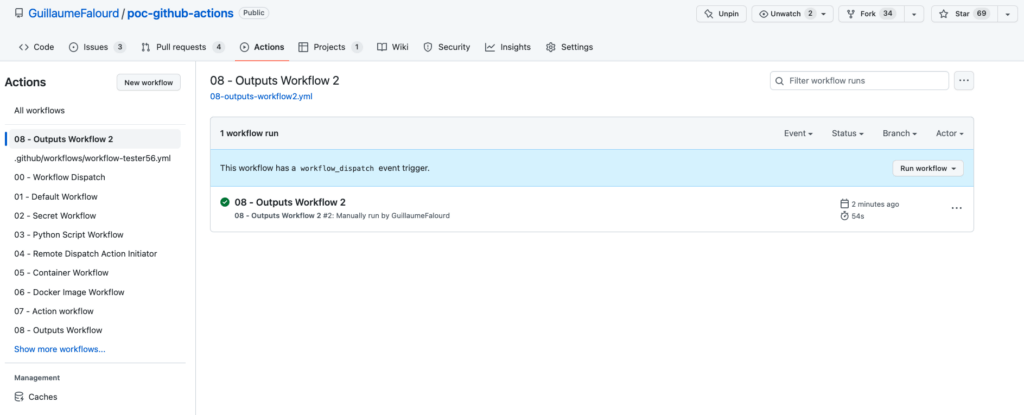1024x415 pixels.
Task: Click the Public visibility label
Action: (254, 12)
